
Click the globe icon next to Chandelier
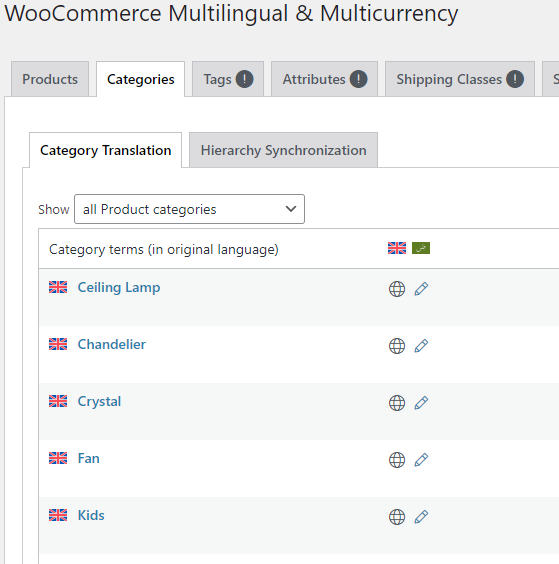(397, 346)
